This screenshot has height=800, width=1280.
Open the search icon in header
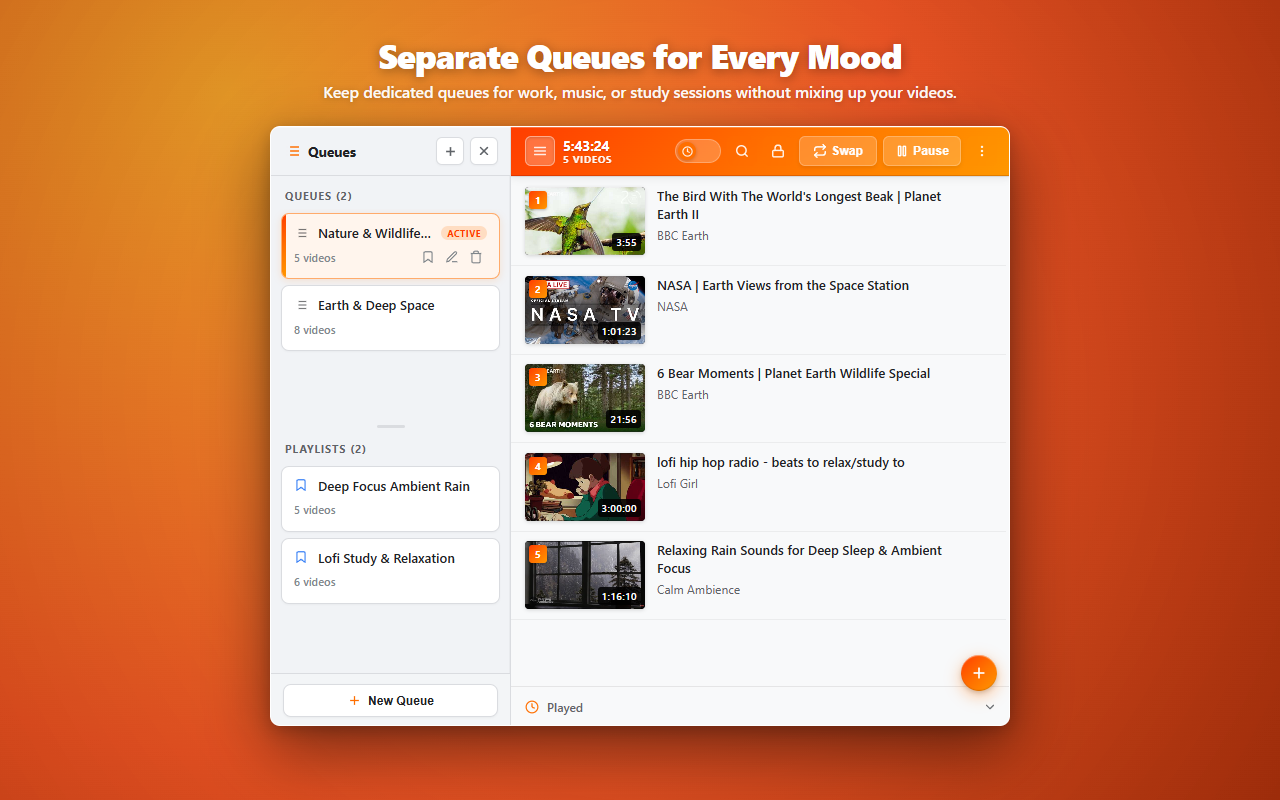click(742, 151)
